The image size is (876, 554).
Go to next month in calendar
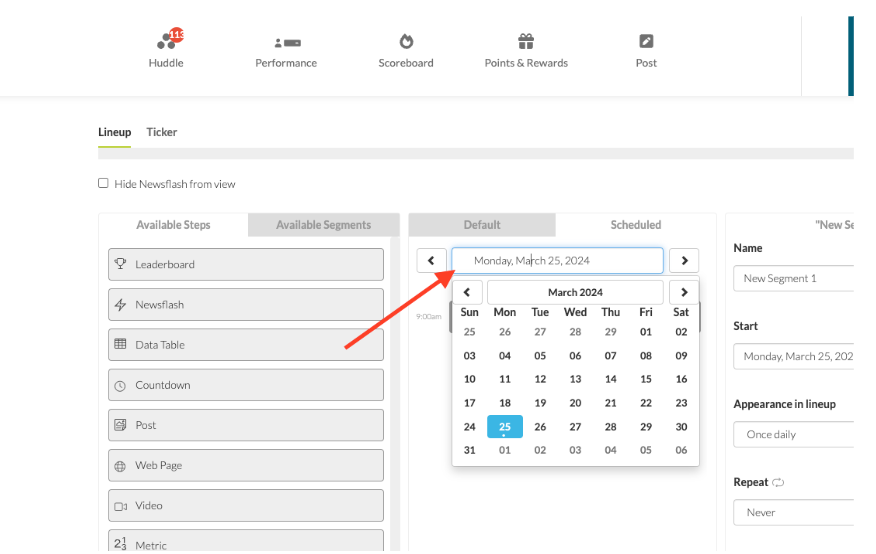[684, 292]
